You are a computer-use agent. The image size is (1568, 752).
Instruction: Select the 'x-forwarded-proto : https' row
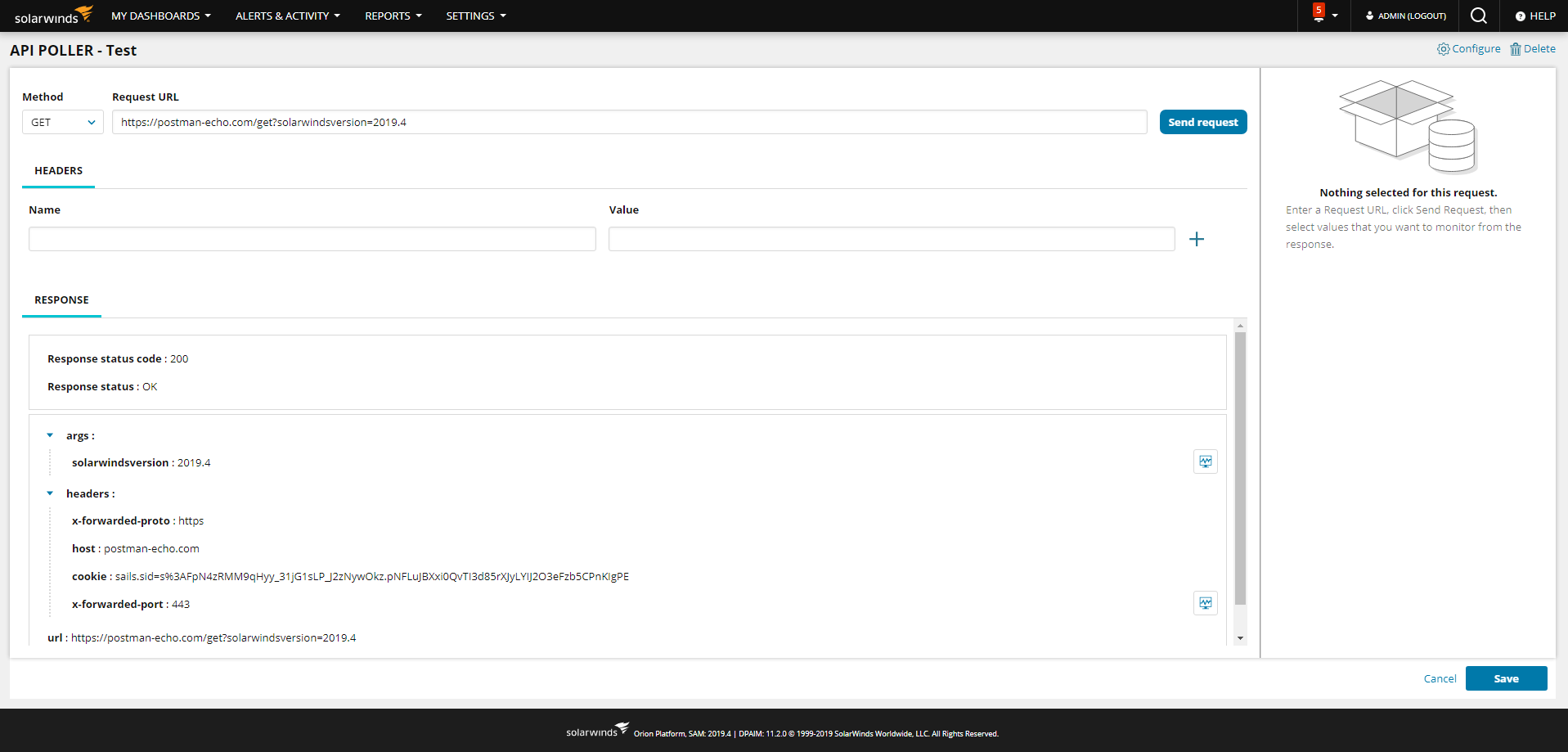pos(138,521)
